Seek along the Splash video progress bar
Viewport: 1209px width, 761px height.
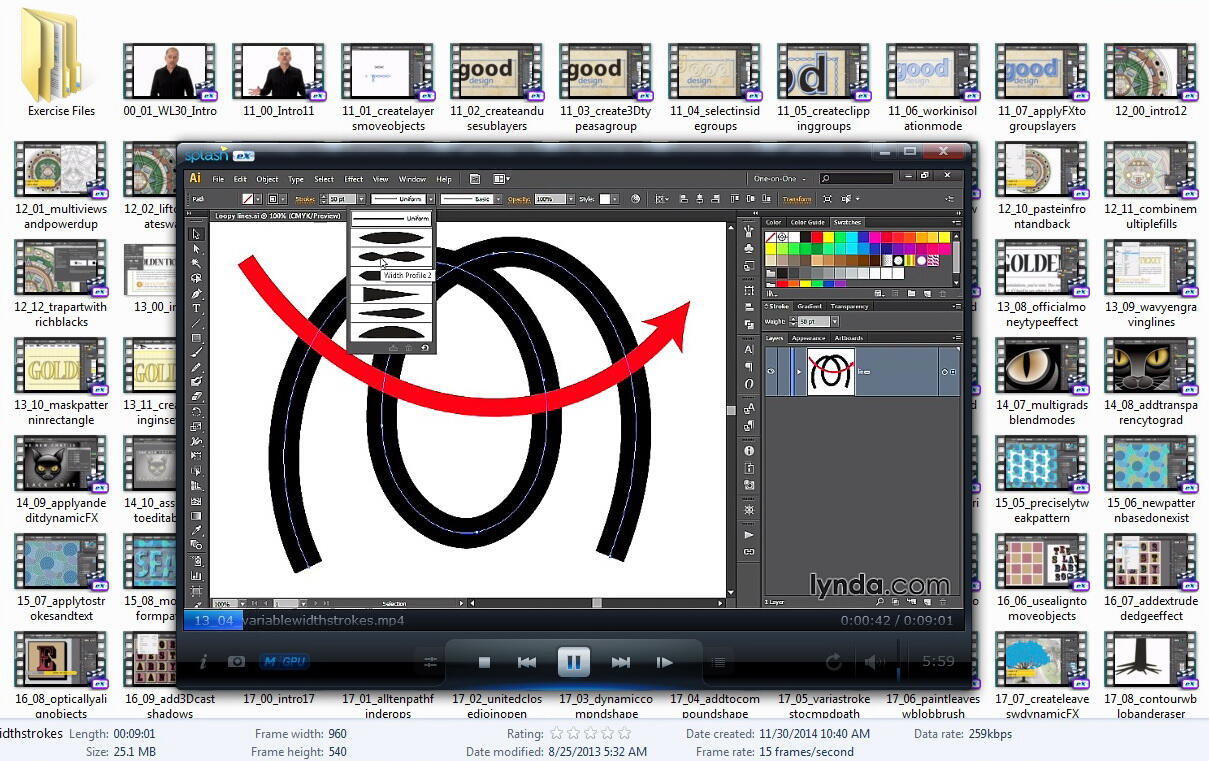(574, 621)
